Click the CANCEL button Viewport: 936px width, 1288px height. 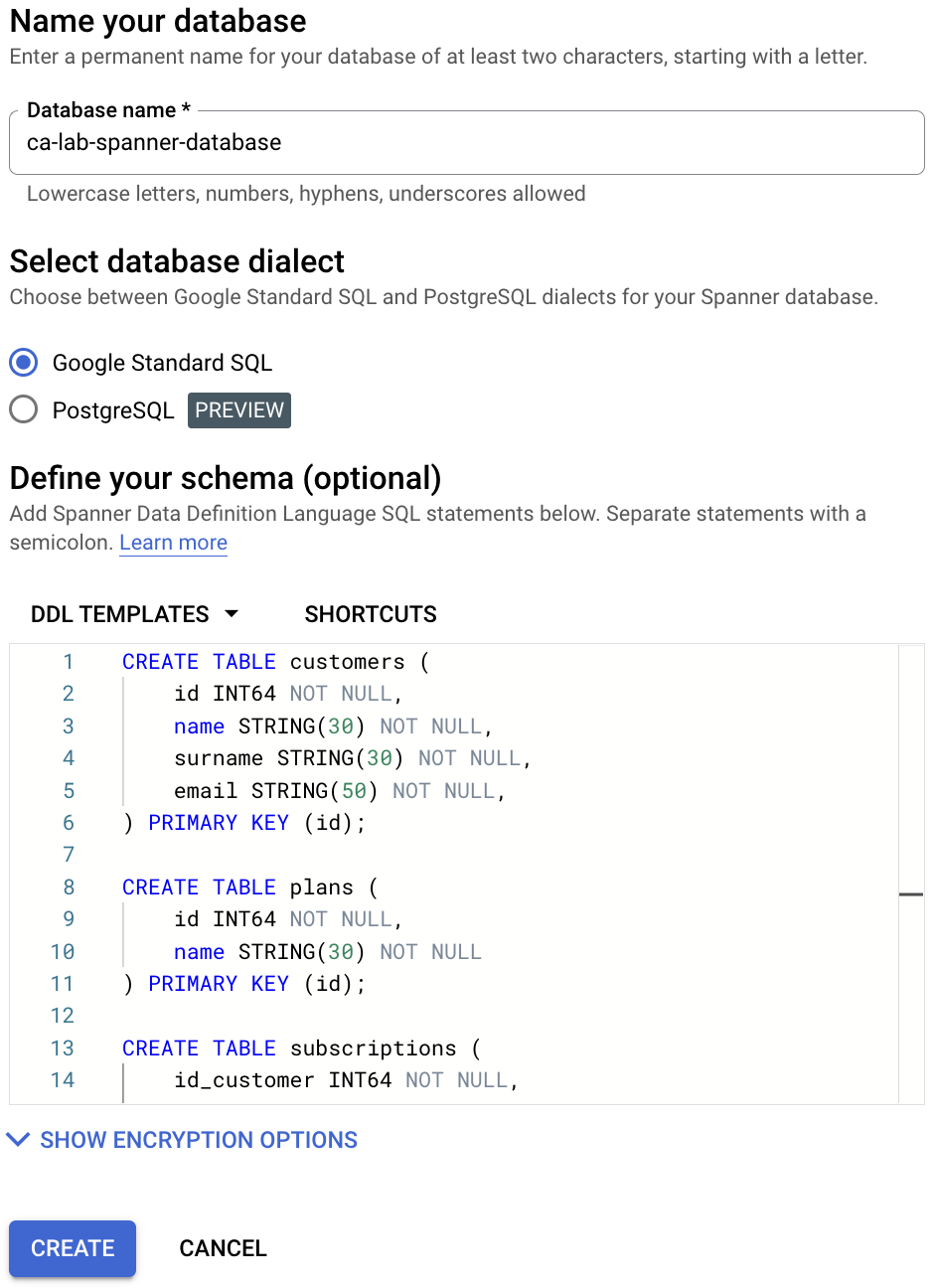pyautogui.click(x=223, y=1248)
